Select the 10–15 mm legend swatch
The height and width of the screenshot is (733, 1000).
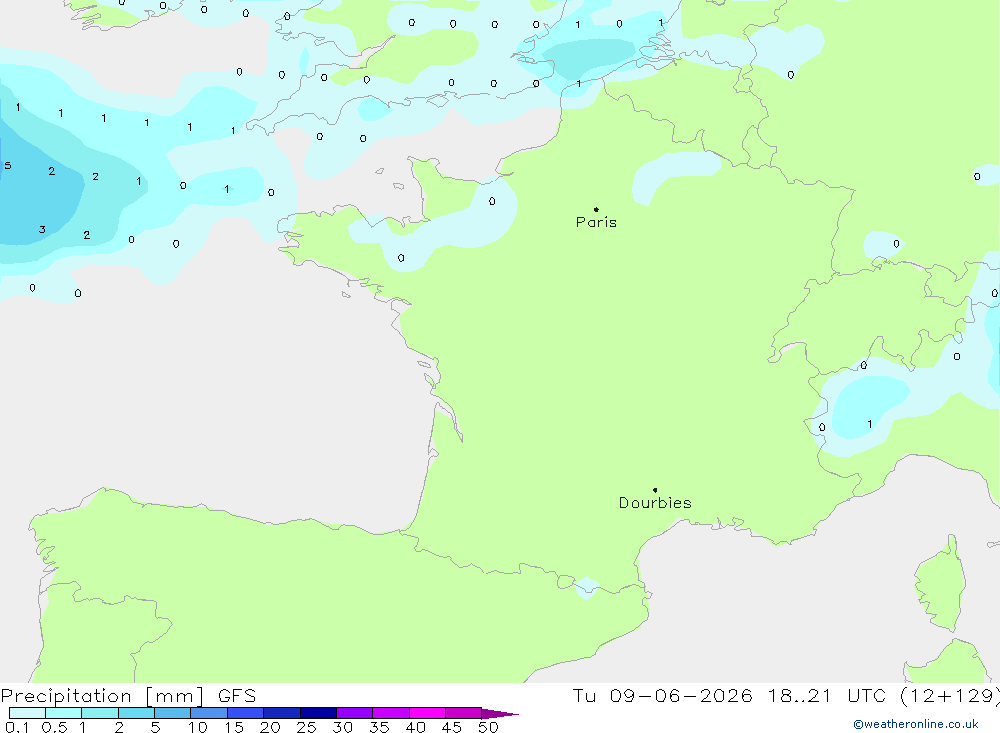pyautogui.click(x=209, y=713)
